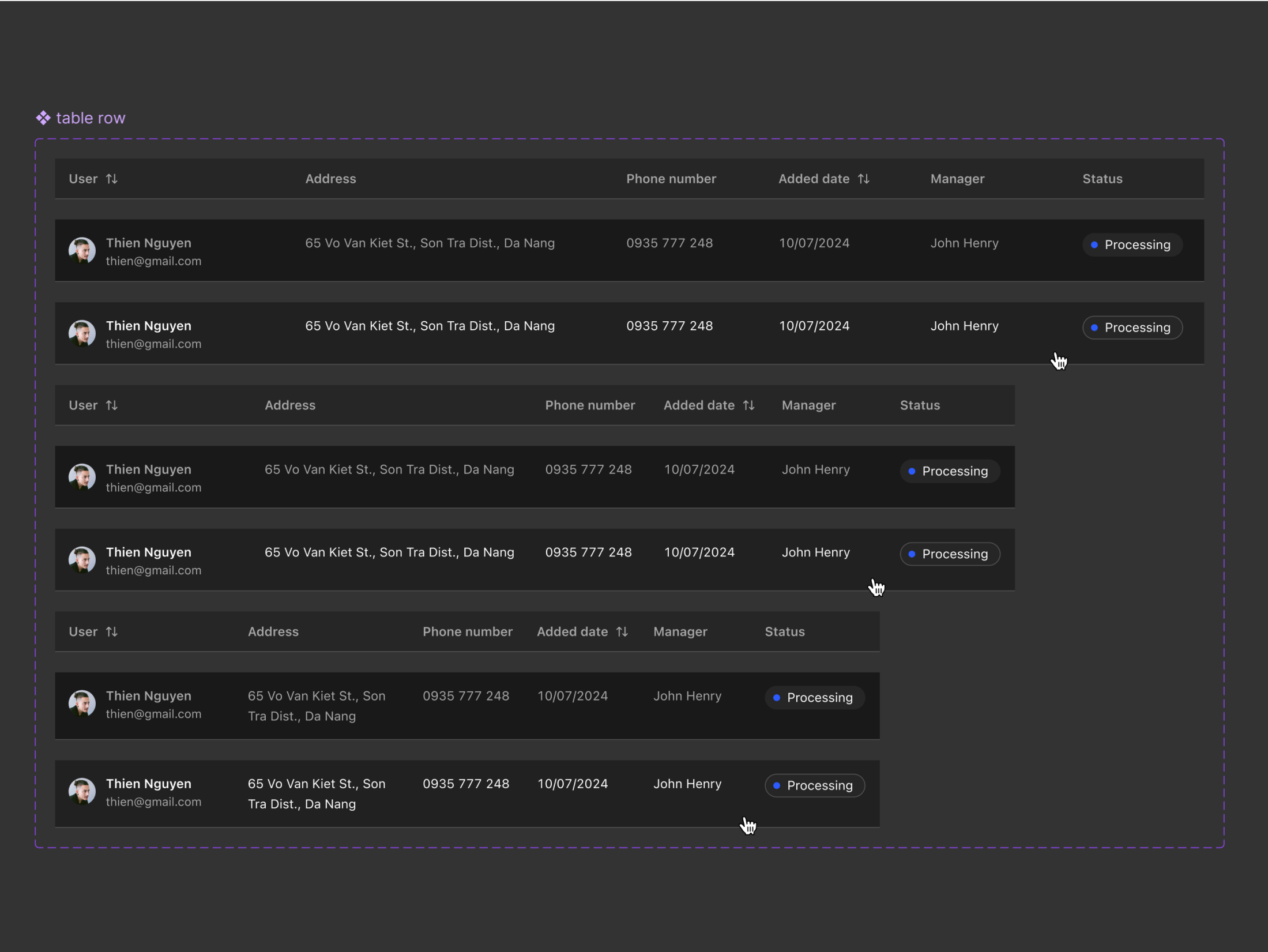
Task: Click Processing badge in first table's hovered row
Action: point(1132,328)
